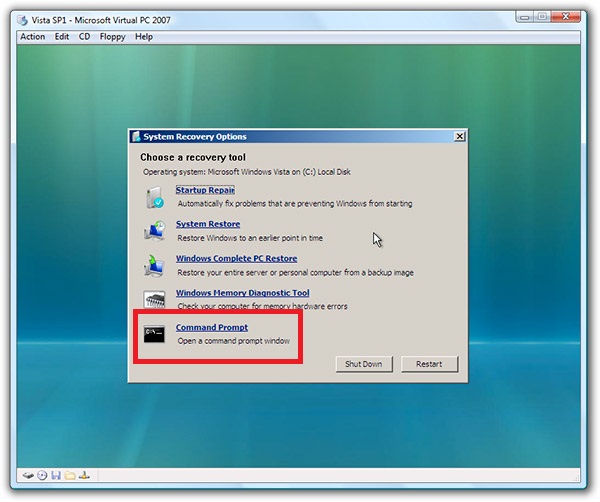Click the floppy disk status bar icon

[x=56, y=476]
